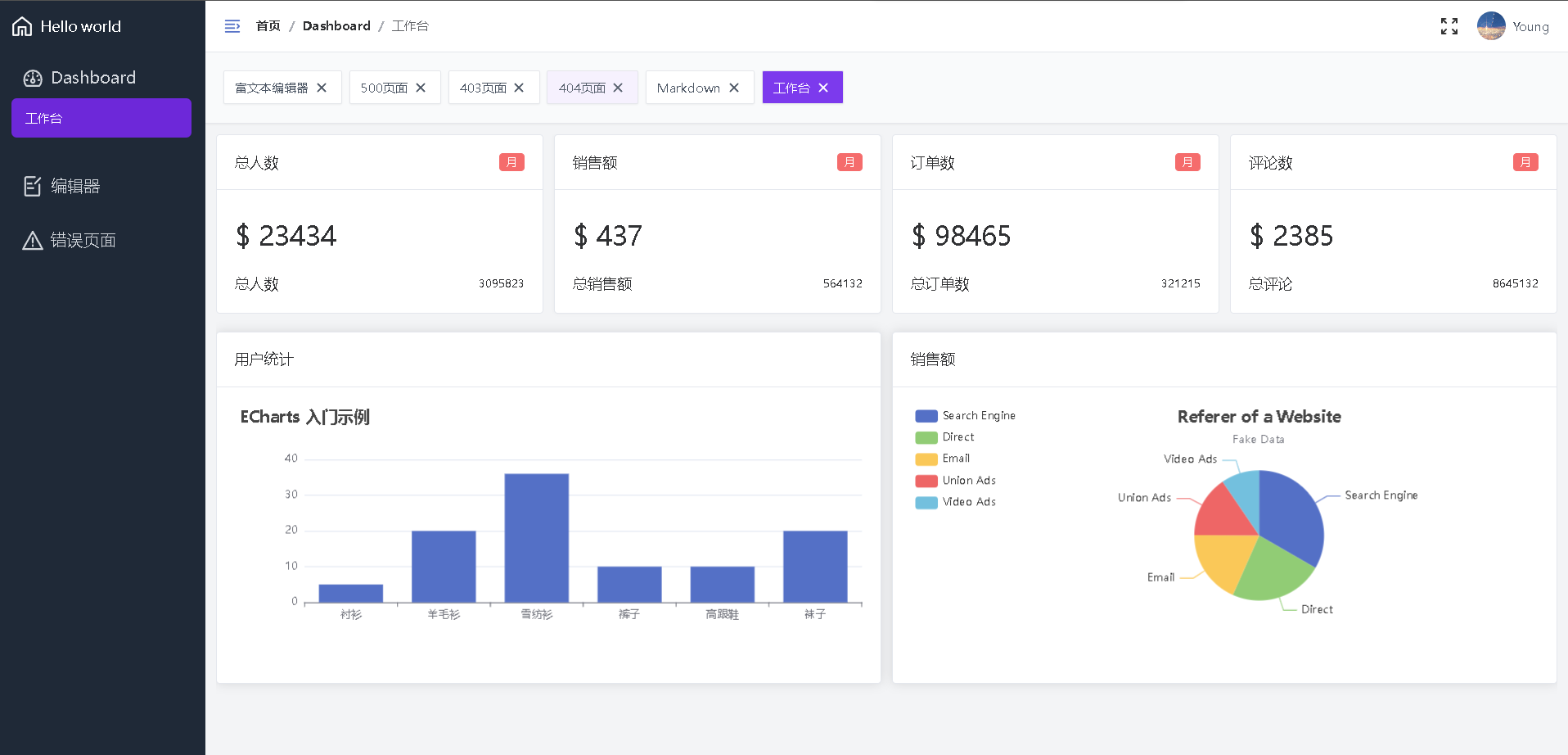Click the $ 437 sales value

(607, 236)
